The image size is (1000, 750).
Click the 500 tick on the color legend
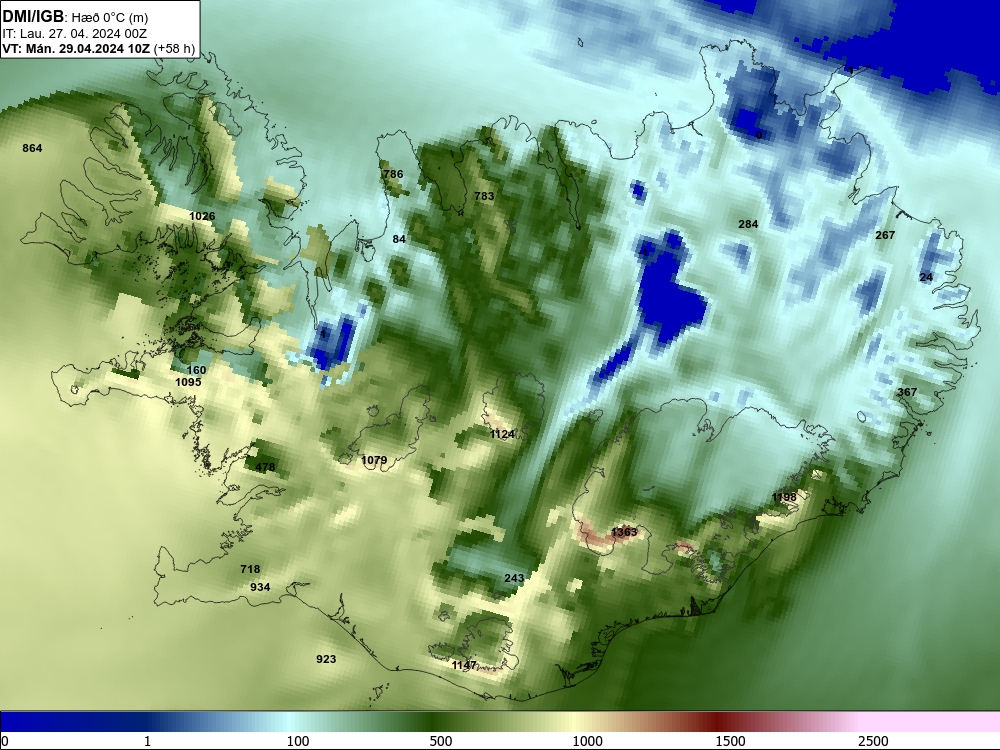click(441, 741)
